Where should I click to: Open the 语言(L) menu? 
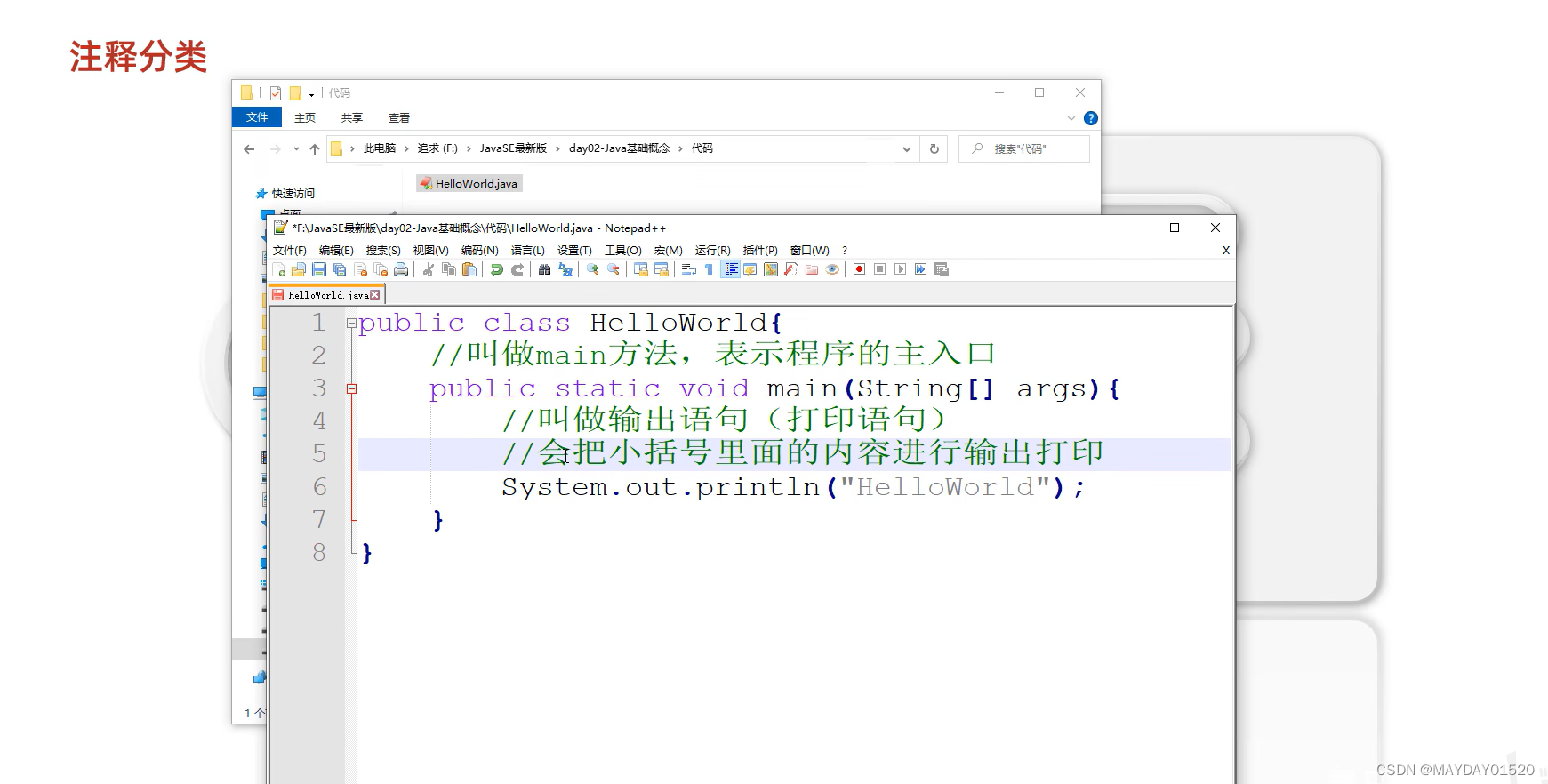pyautogui.click(x=527, y=251)
